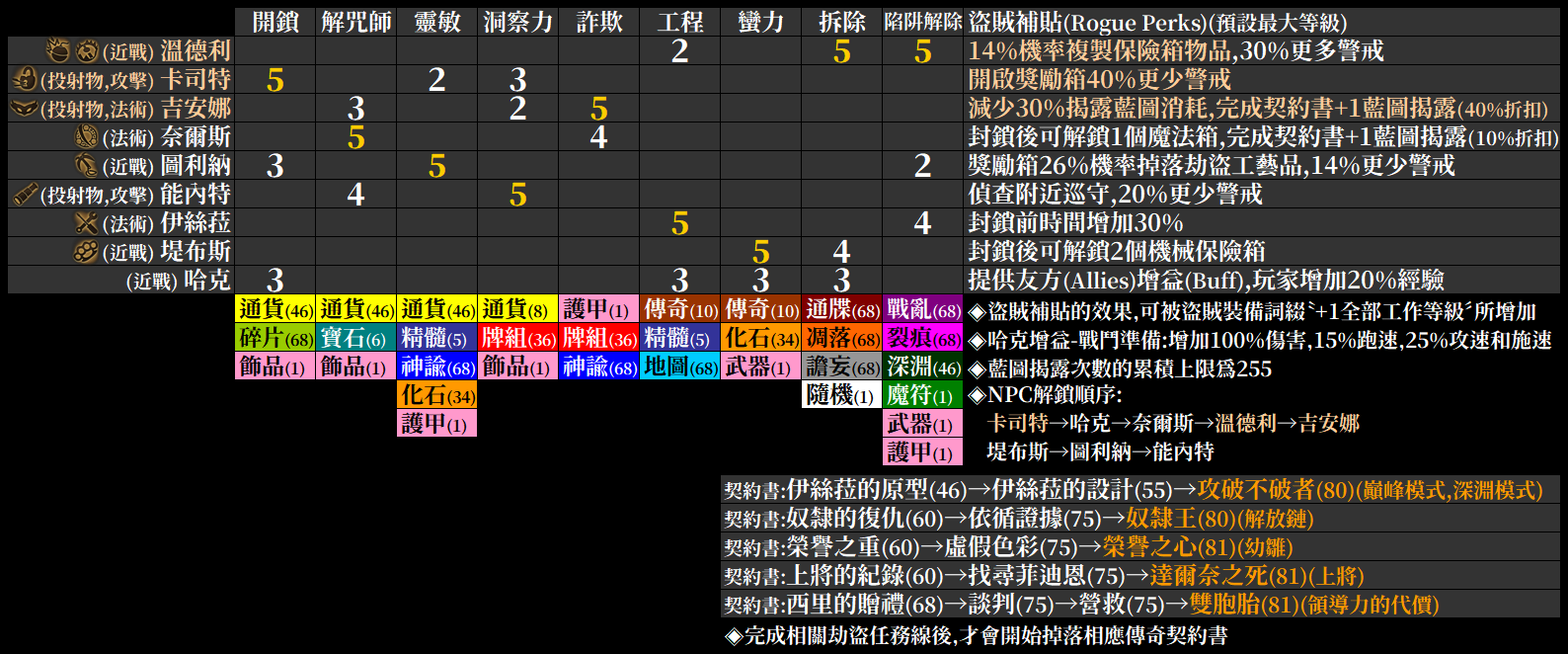Screen dimensions: 1568x654
Task: Select the 洞察力 column header
Action: 518,22
